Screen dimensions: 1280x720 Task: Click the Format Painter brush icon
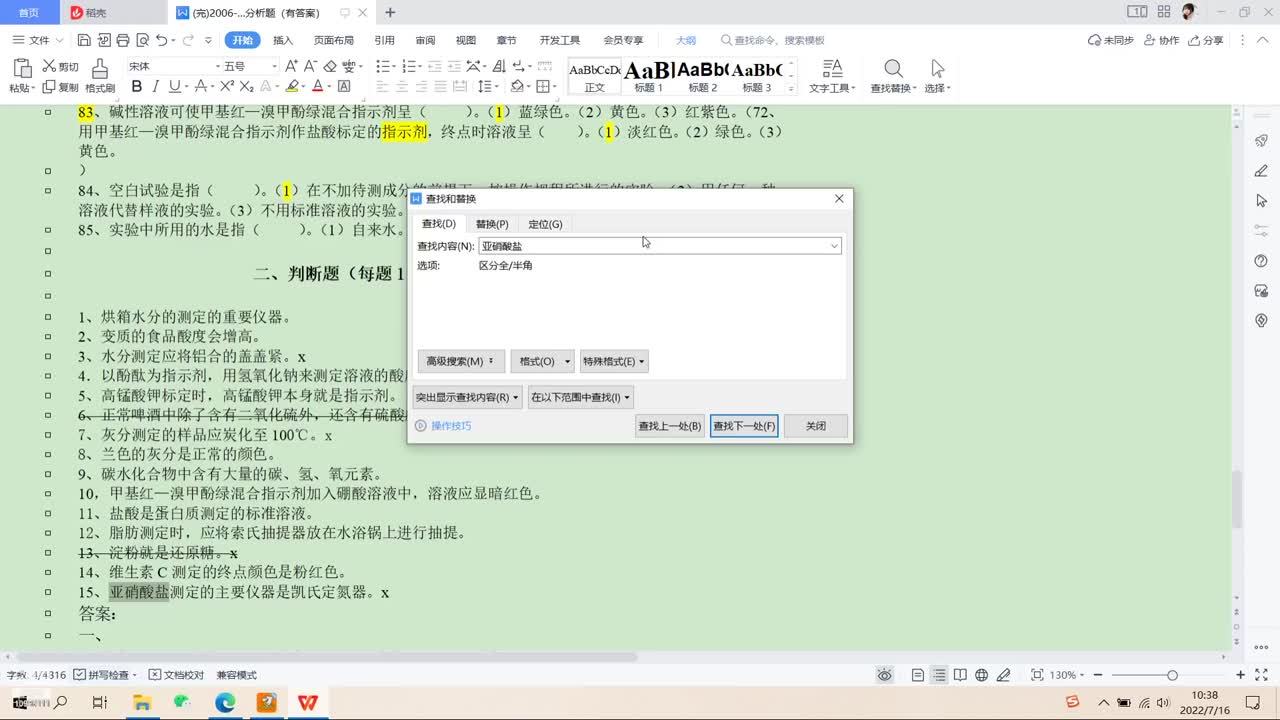pyautogui.click(x=99, y=69)
